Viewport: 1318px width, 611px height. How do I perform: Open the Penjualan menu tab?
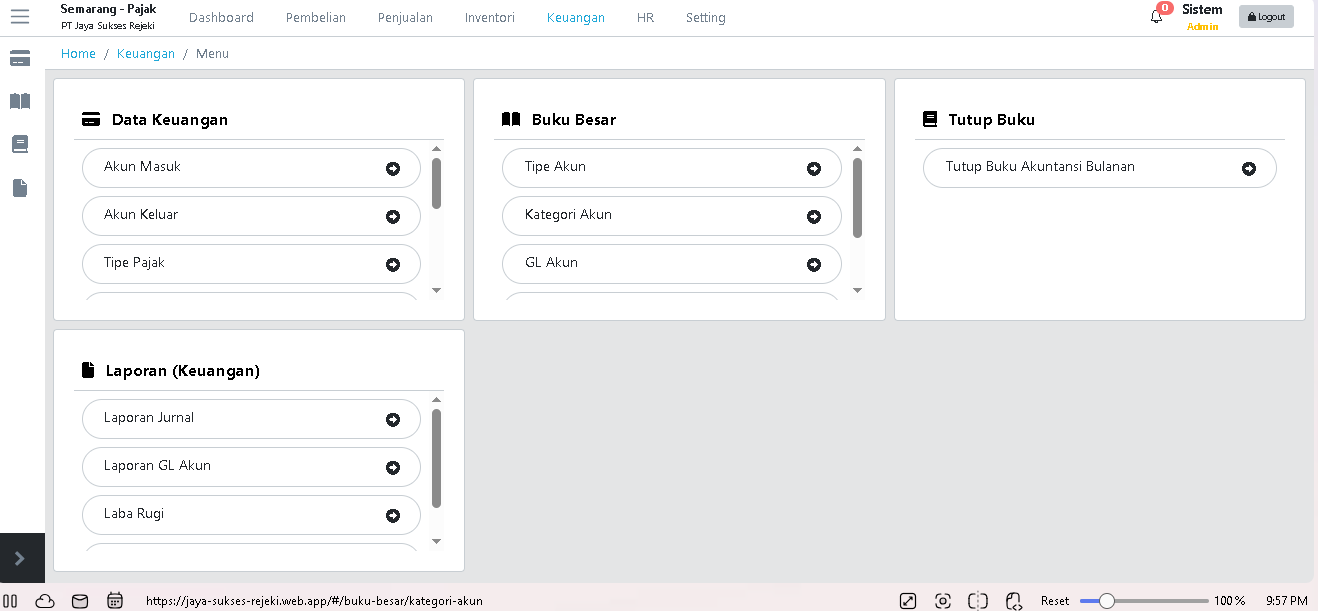[x=405, y=17]
